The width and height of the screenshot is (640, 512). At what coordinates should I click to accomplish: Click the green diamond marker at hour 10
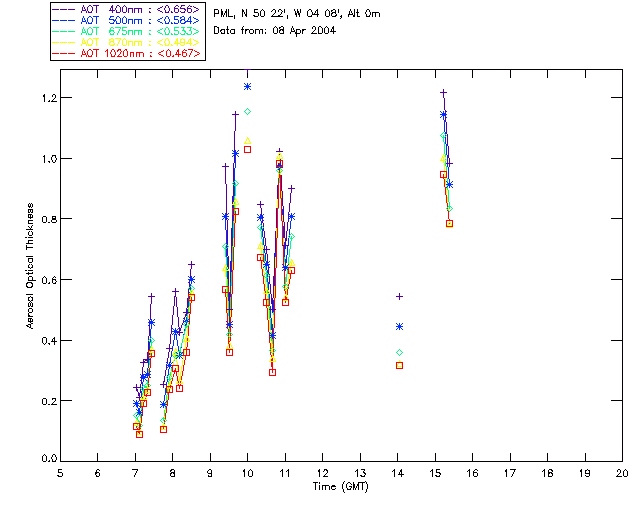point(247,111)
